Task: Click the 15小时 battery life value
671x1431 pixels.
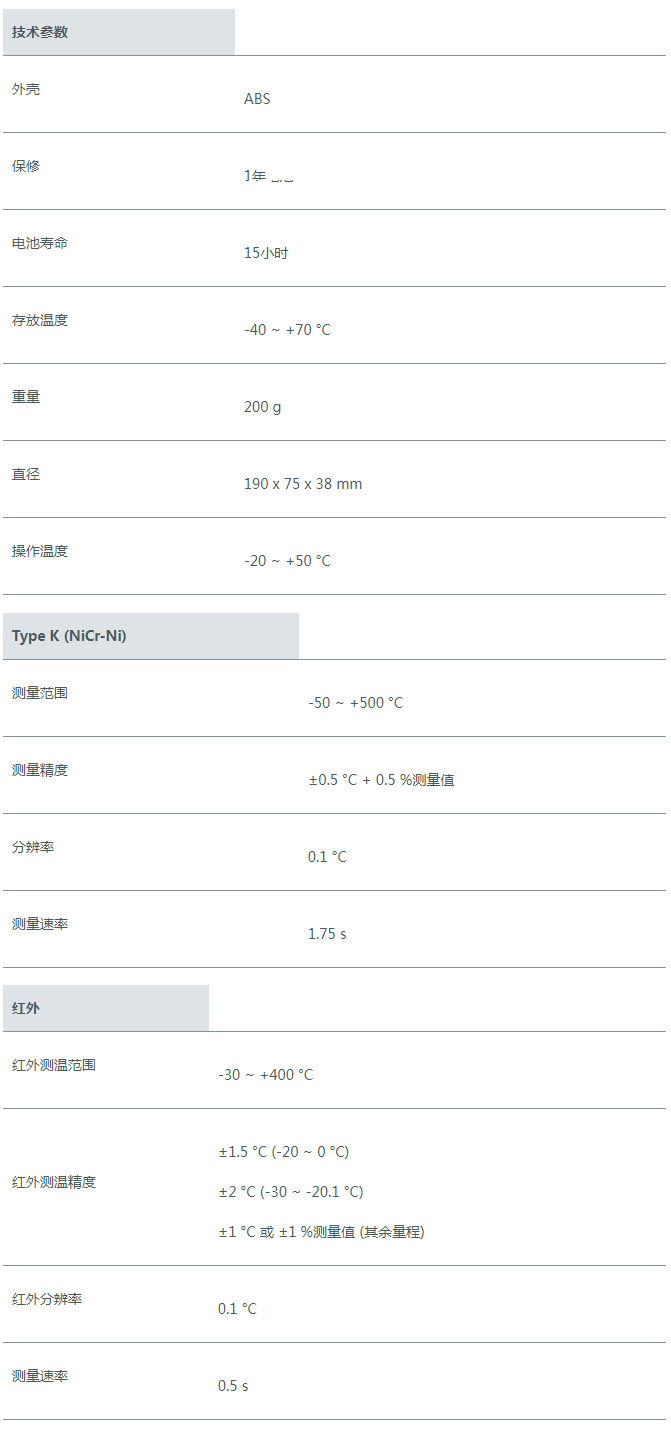Action: (266, 253)
